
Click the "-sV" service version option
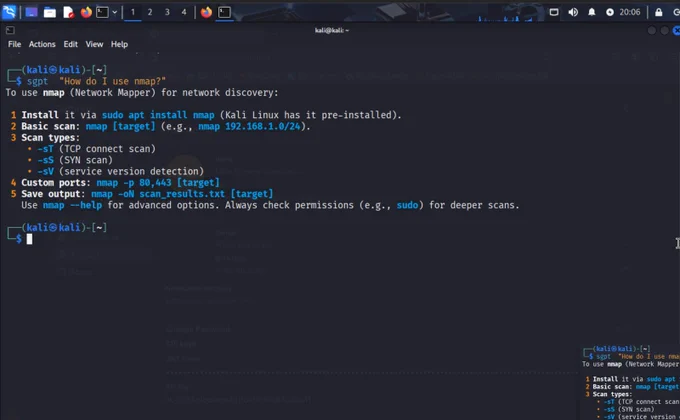click(45, 171)
